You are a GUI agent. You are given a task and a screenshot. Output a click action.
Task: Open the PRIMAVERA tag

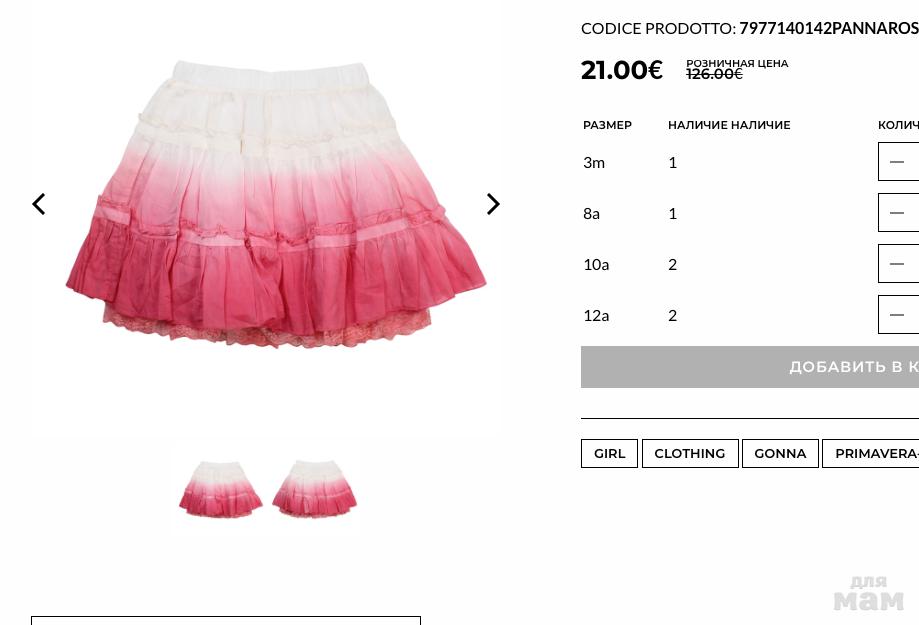click(x=871, y=454)
